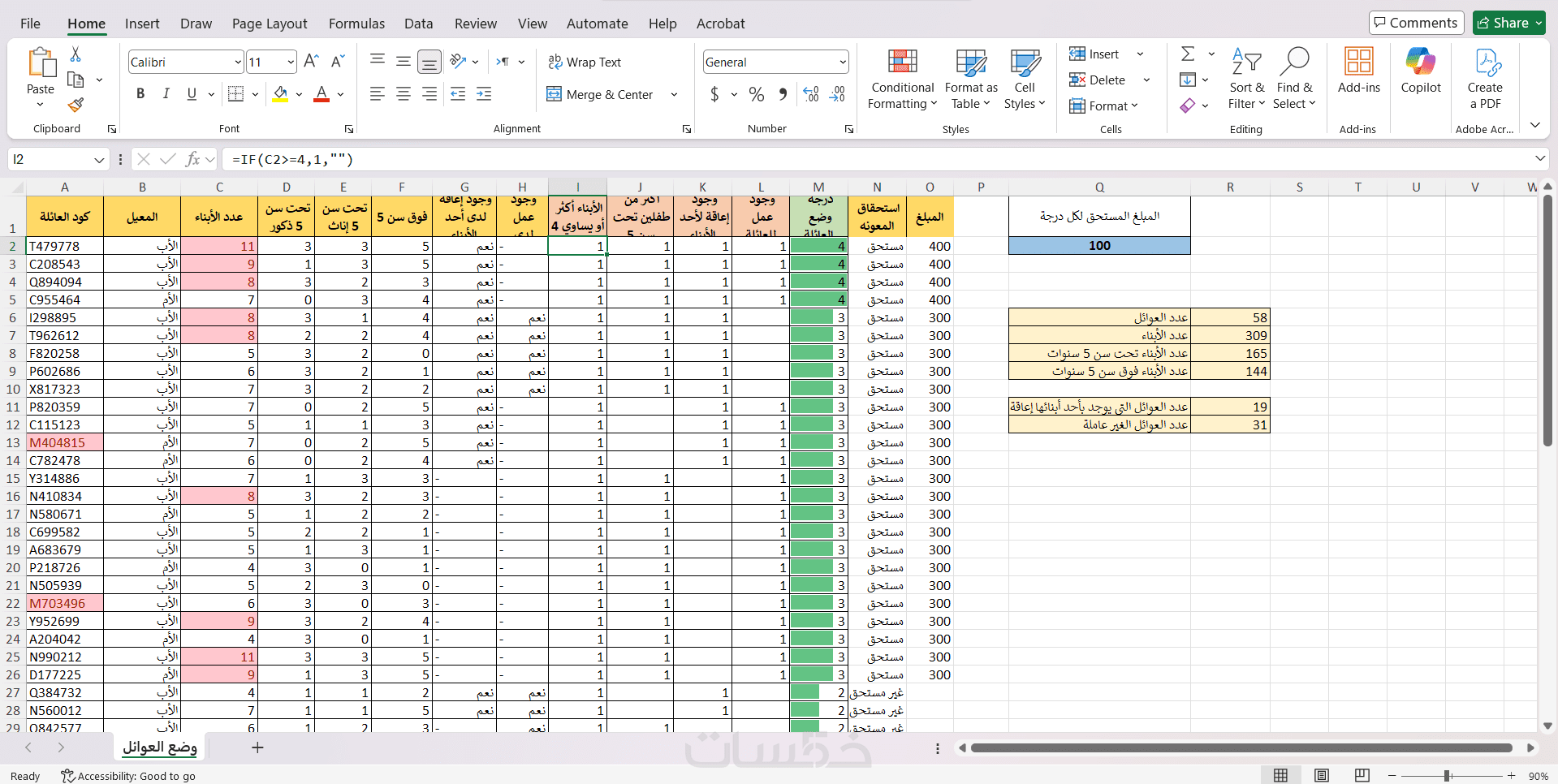
Task: Click Insert in the Cells group
Action: [x=1095, y=54]
